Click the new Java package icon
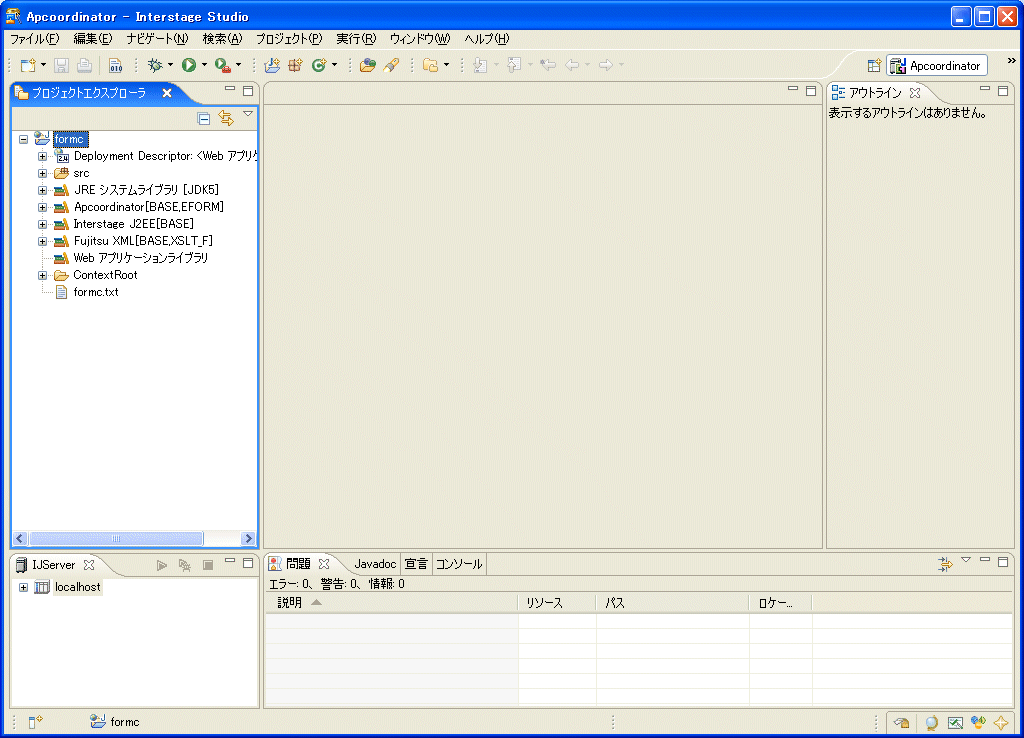Viewport: 1024px width, 738px height. click(296, 65)
